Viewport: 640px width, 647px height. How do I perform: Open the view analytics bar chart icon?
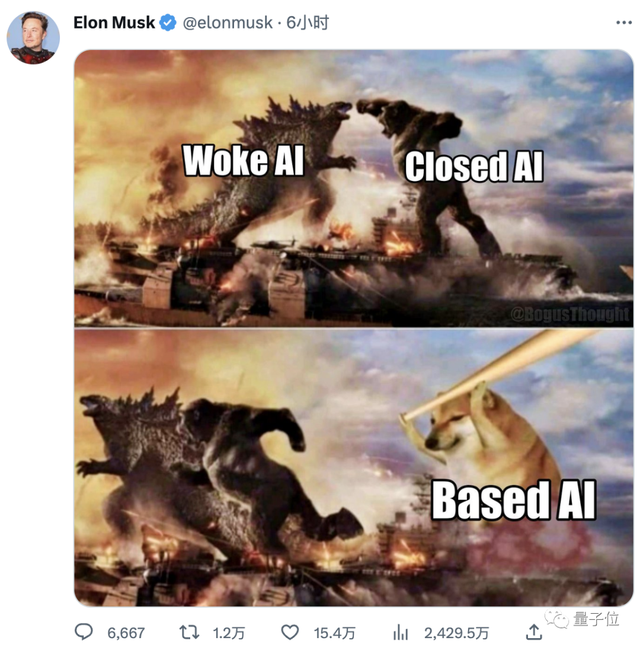pos(400,632)
